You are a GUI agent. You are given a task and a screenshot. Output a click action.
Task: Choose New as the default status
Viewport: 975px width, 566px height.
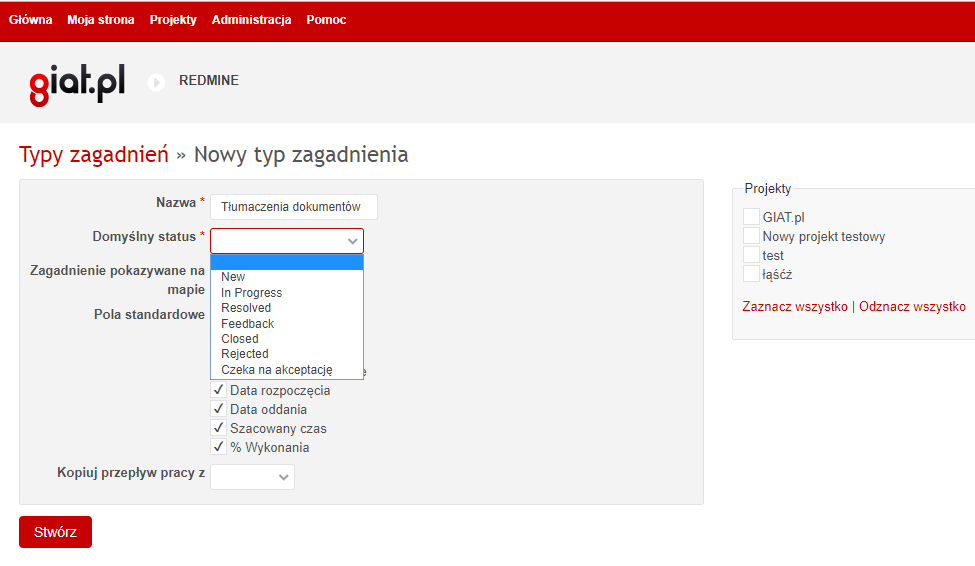tap(287, 277)
